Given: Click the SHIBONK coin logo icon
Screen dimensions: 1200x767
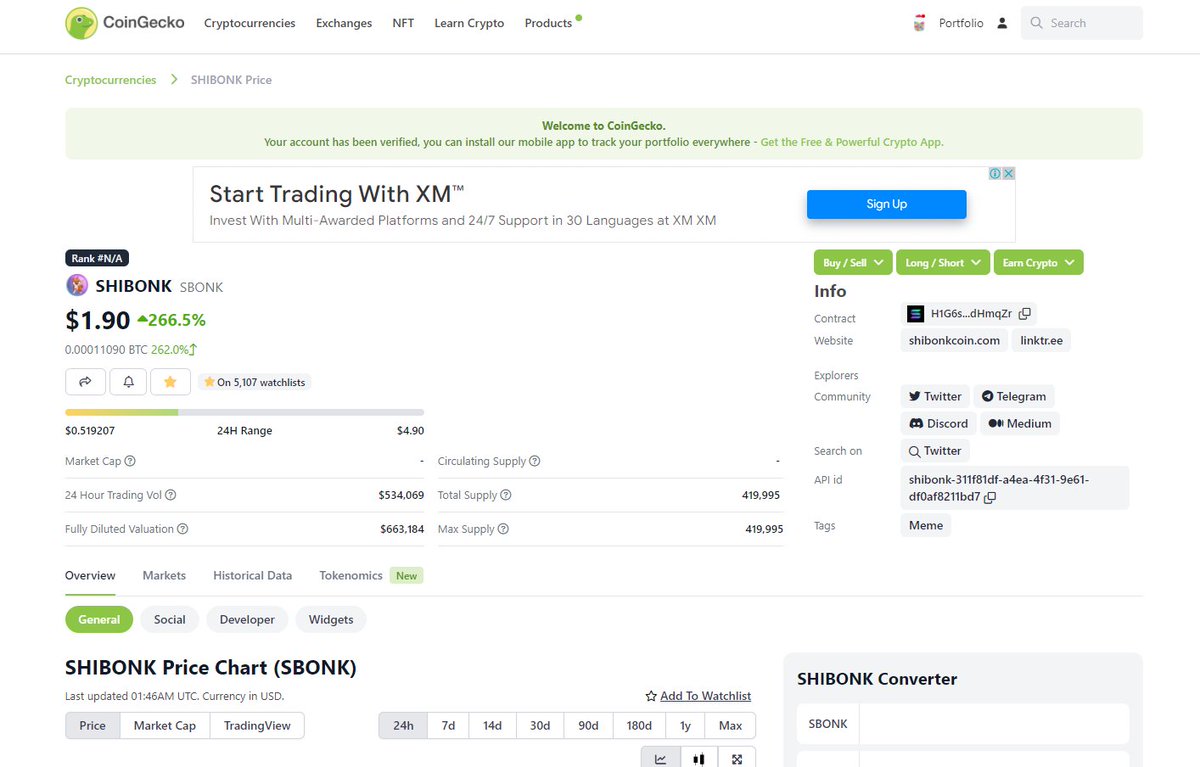Looking at the screenshot, I should point(77,286).
